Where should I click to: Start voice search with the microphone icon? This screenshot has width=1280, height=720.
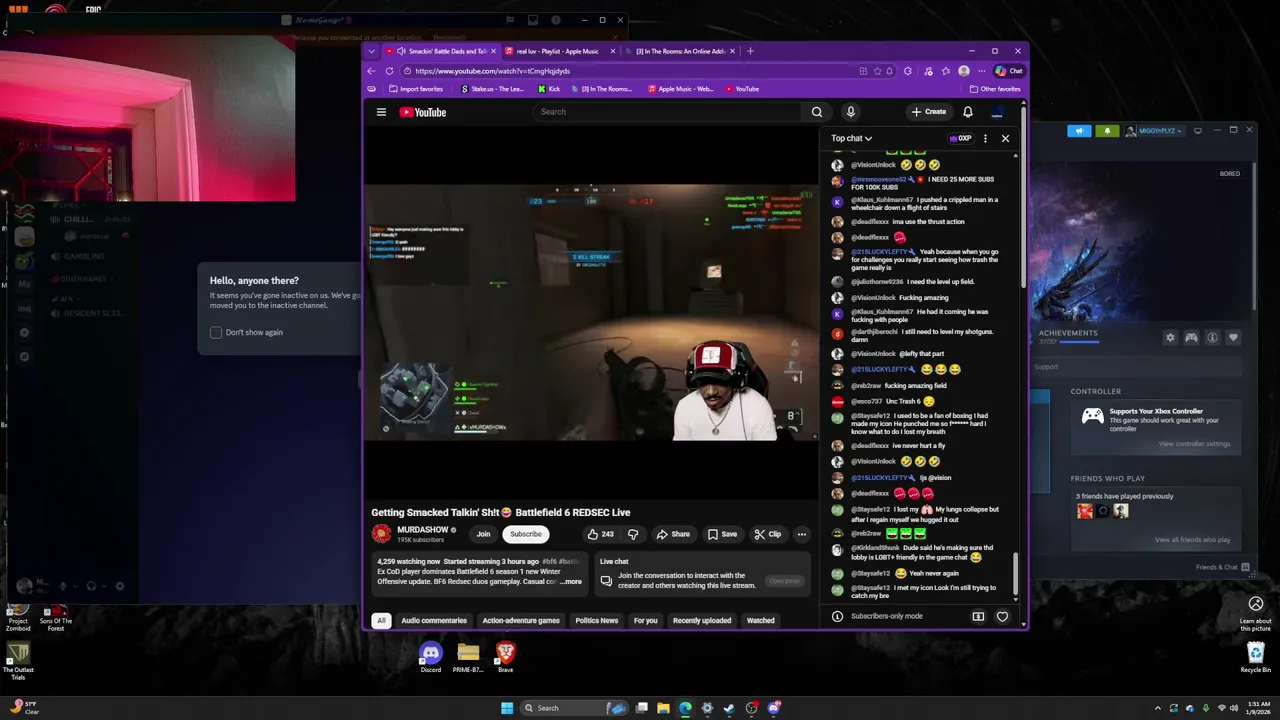tap(850, 112)
